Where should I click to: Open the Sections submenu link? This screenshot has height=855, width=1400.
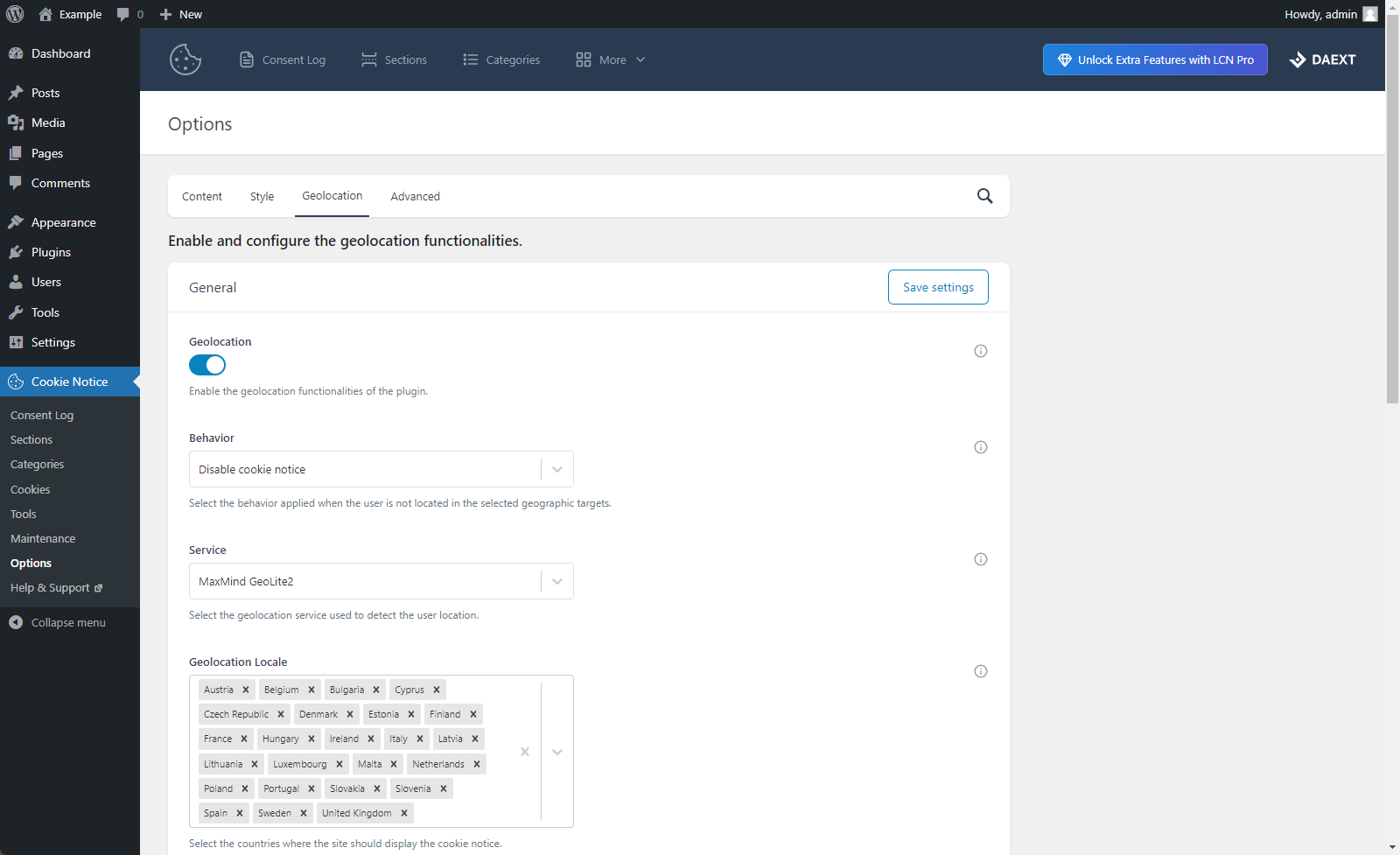(x=31, y=439)
